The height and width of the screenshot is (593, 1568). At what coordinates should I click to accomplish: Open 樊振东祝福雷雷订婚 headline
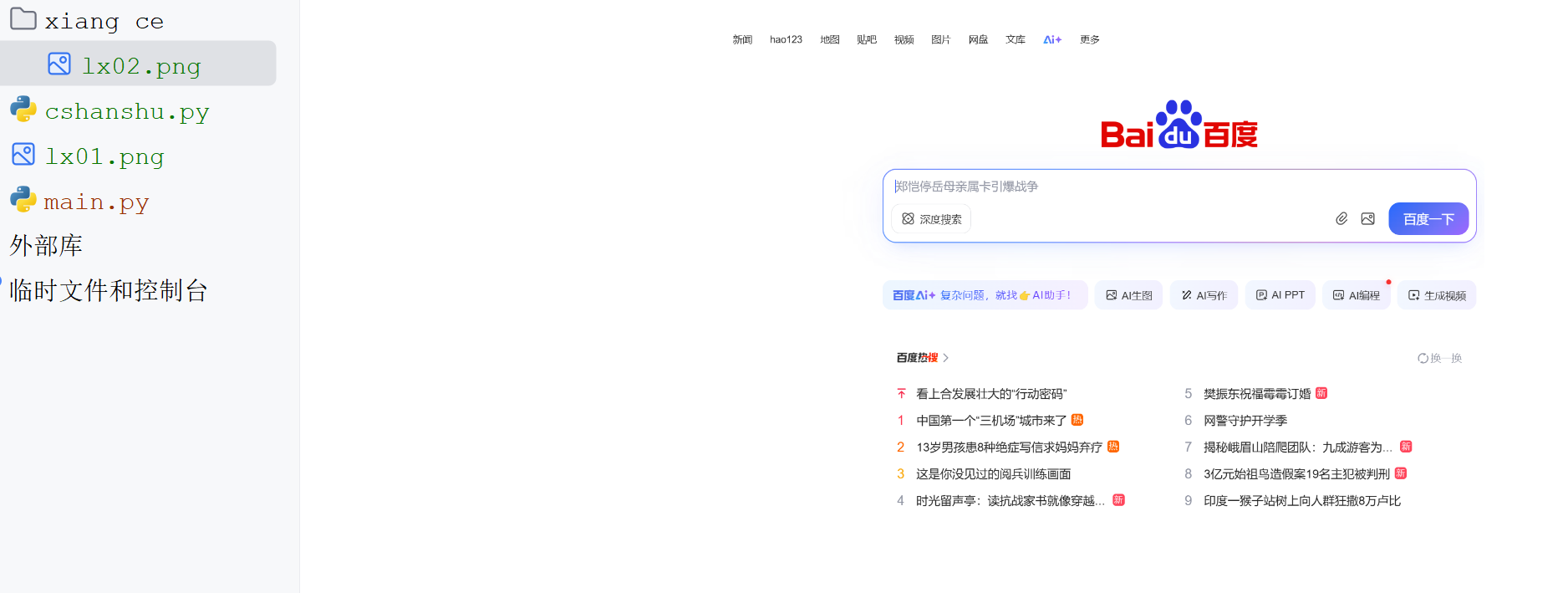tap(1257, 394)
